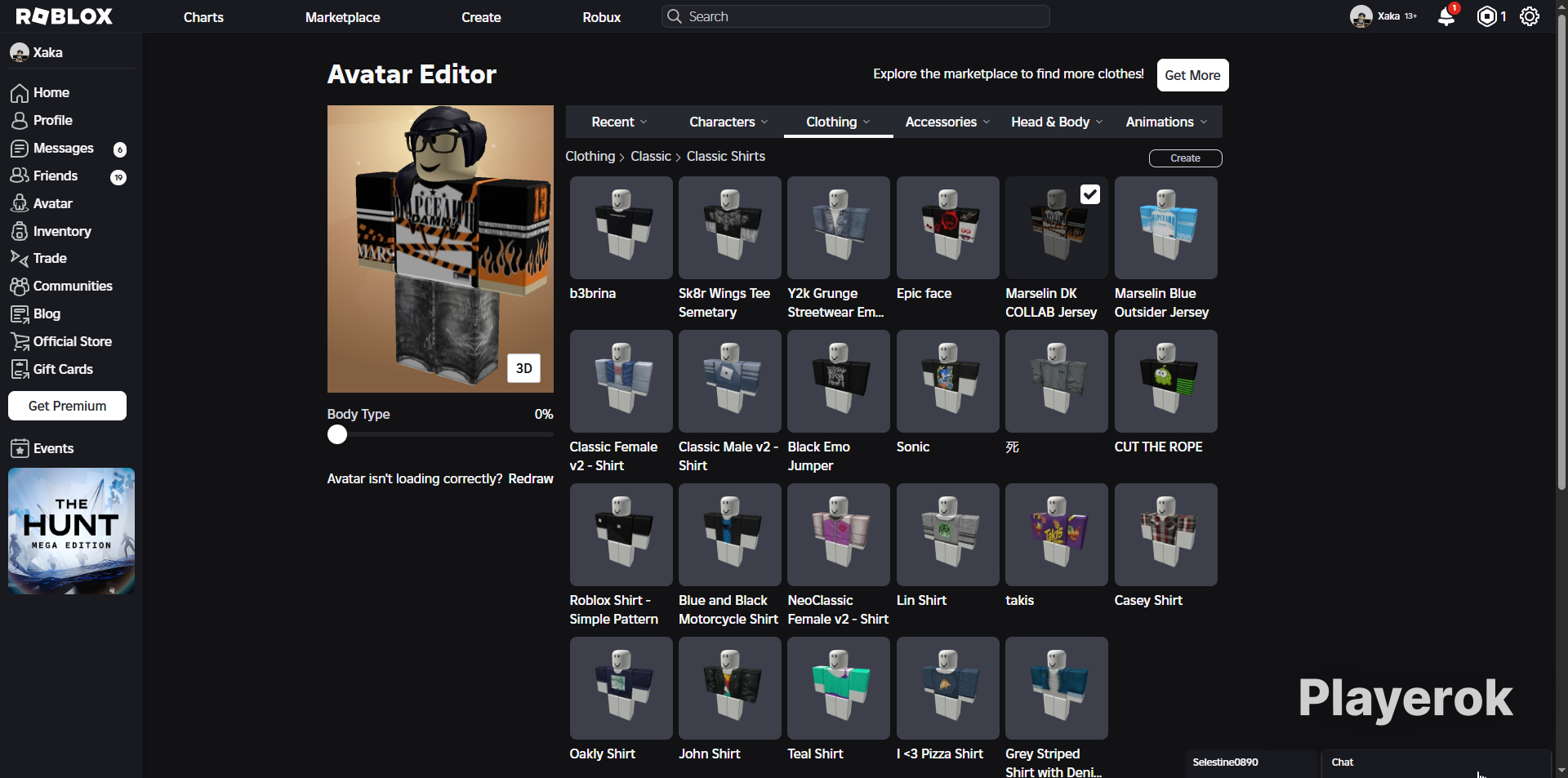Click the Home icon in sidebar
This screenshot has height=778, width=1568.
click(x=20, y=93)
